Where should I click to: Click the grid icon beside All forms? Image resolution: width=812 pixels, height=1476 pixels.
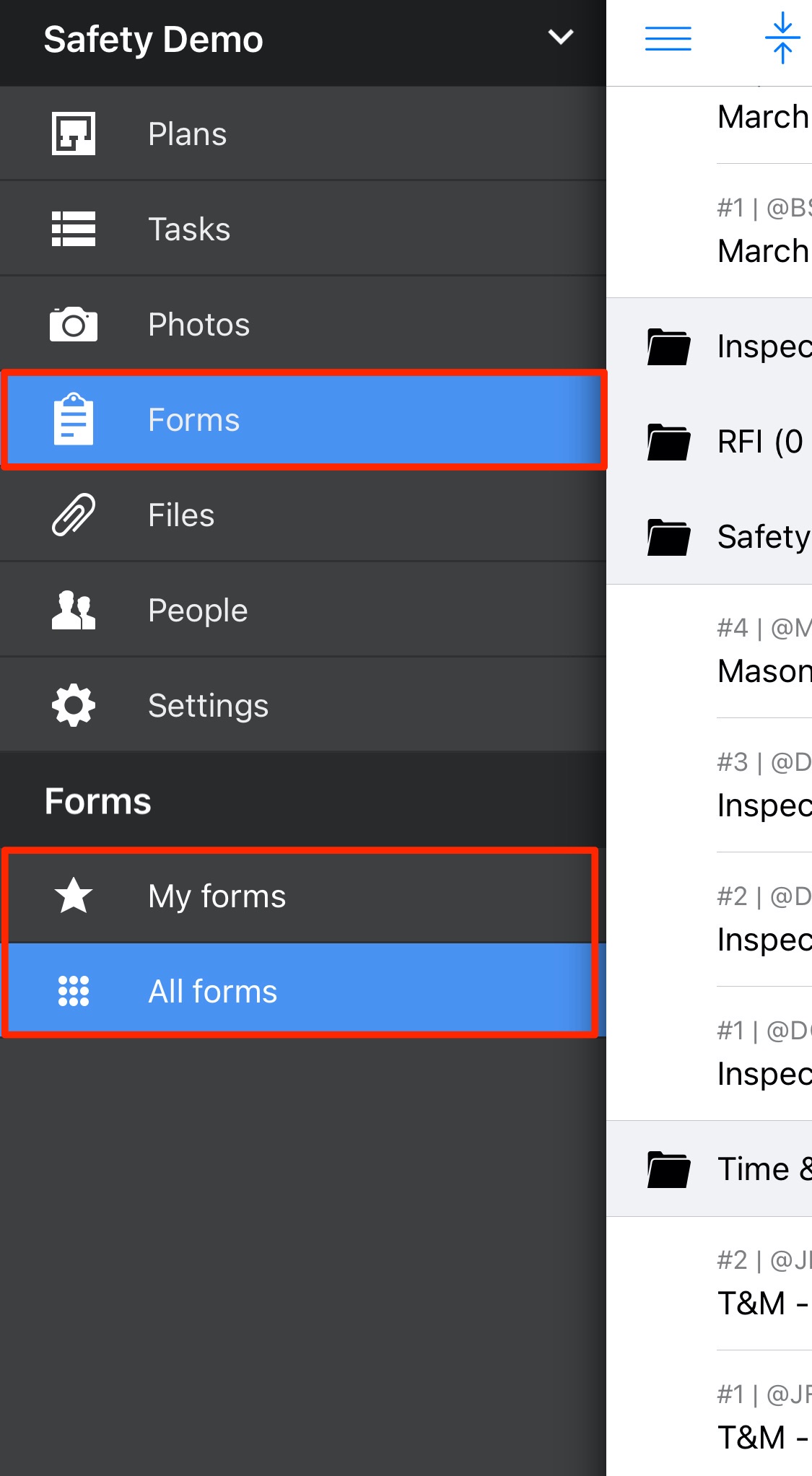click(74, 991)
